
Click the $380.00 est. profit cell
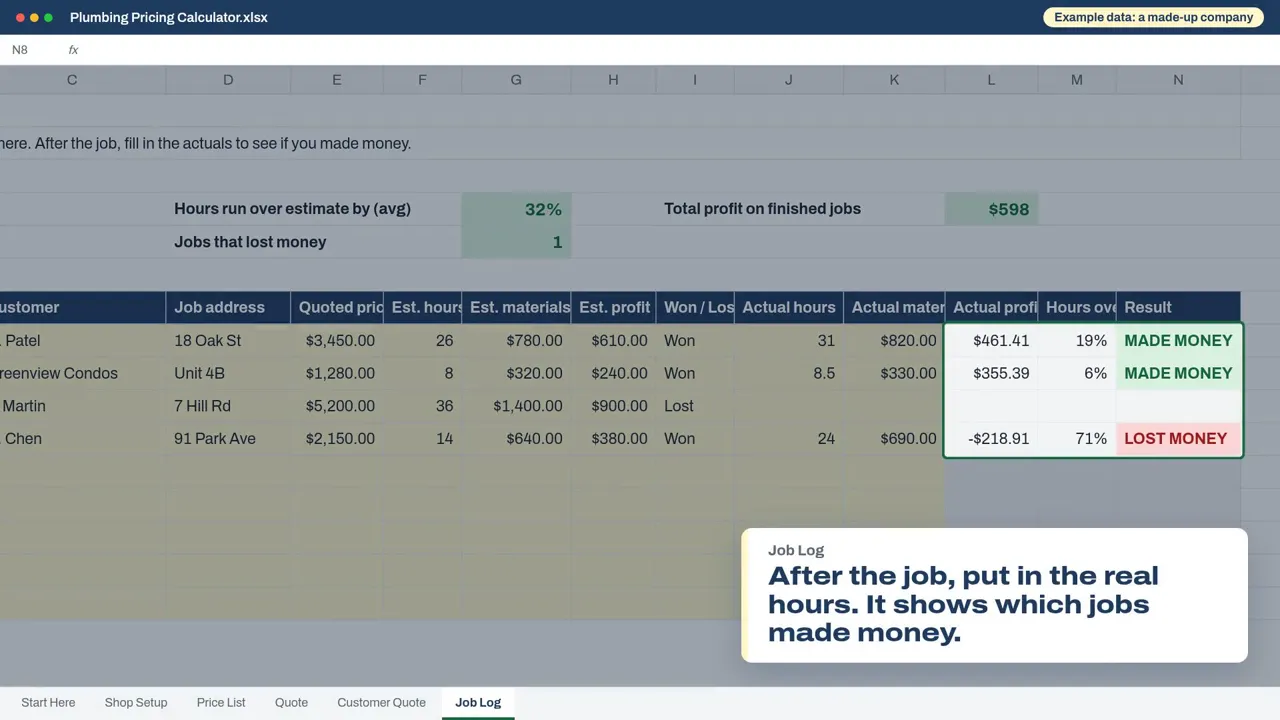(x=613, y=438)
